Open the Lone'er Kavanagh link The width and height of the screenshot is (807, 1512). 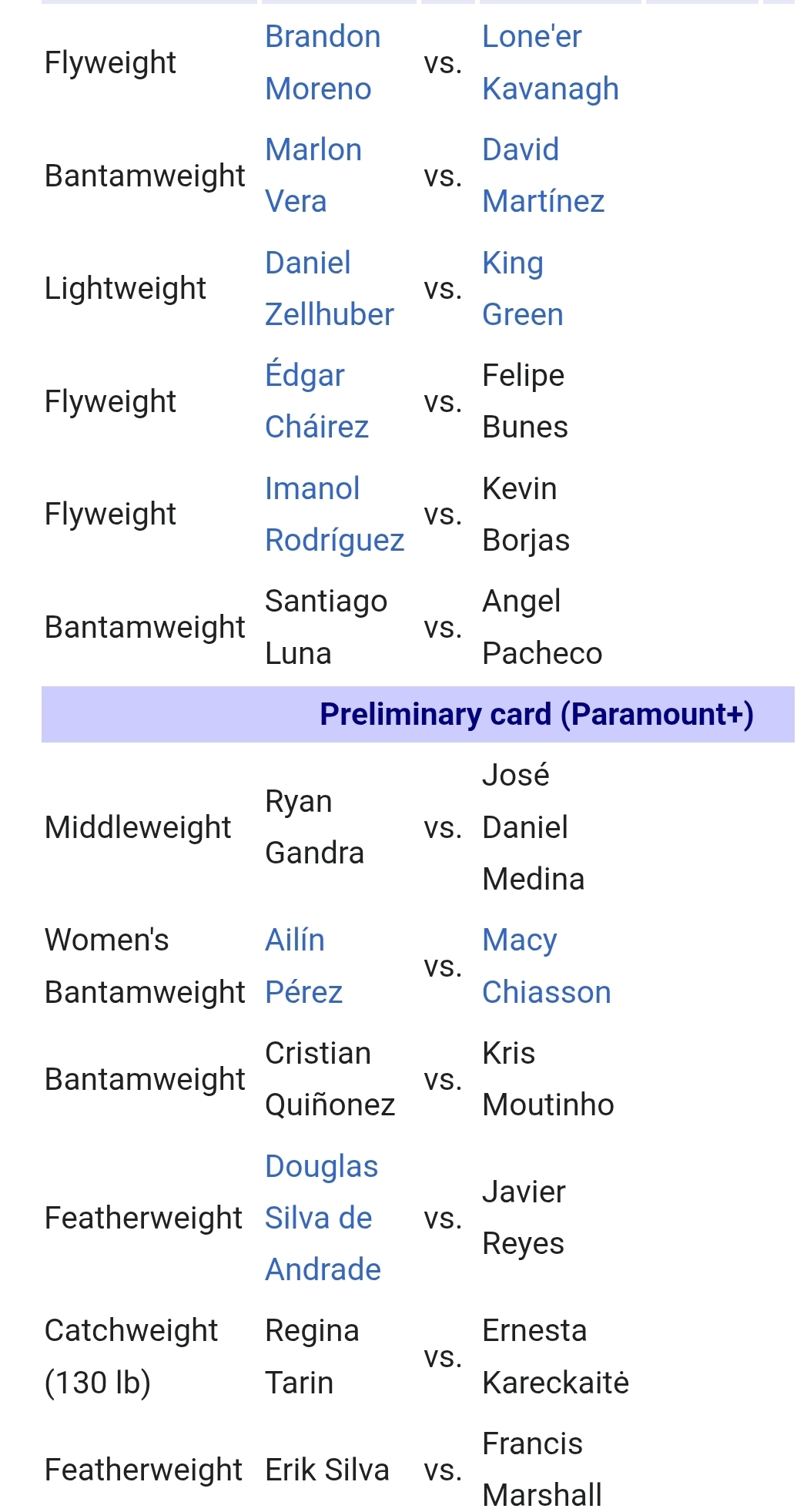pyautogui.click(x=549, y=62)
